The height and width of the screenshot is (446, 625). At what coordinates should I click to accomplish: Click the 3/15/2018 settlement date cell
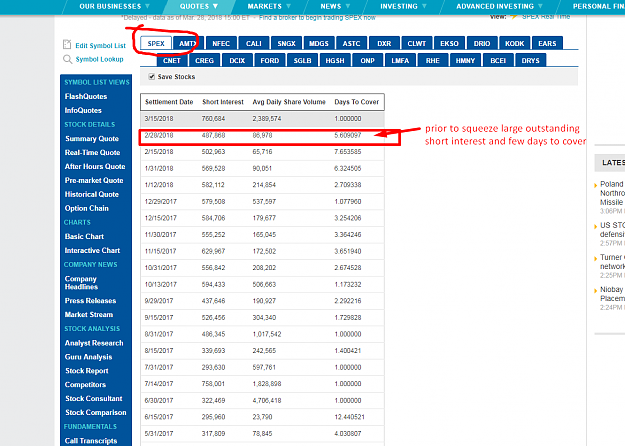(159, 119)
